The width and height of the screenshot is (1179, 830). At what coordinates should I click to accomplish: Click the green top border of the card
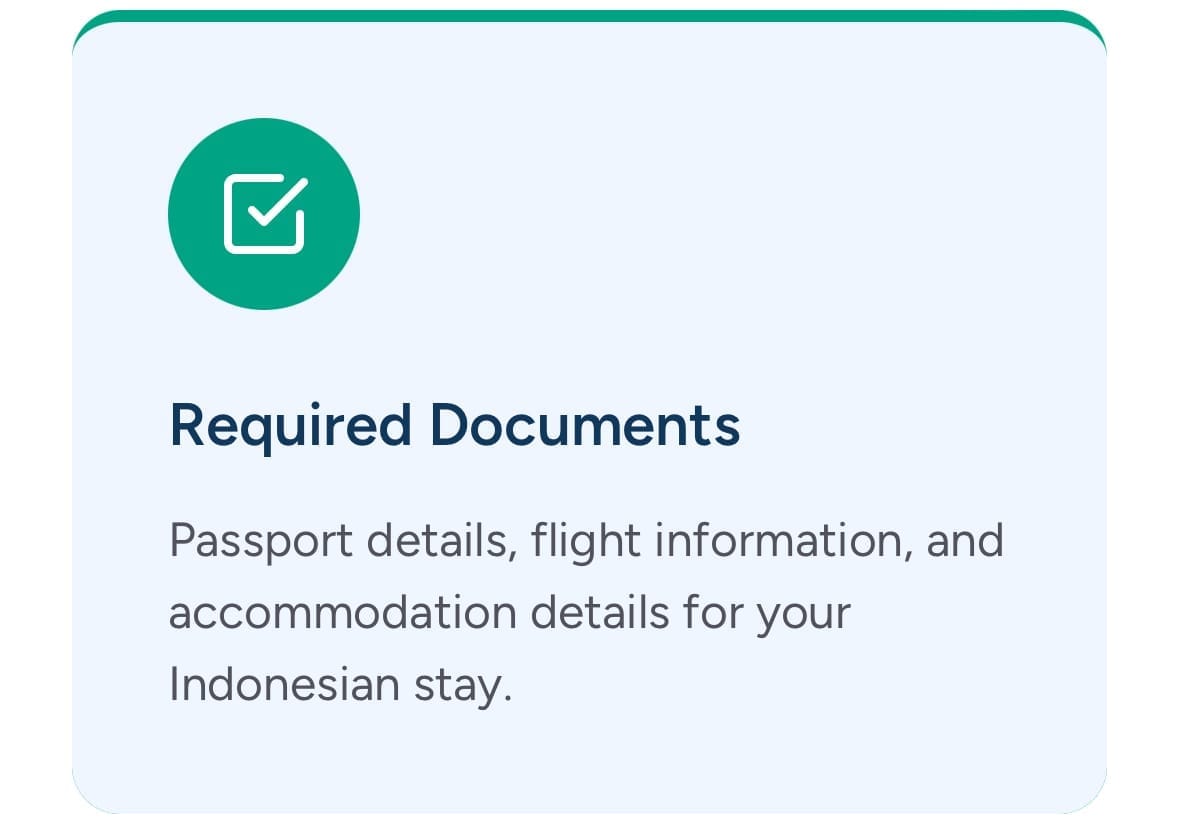tap(590, 15)
